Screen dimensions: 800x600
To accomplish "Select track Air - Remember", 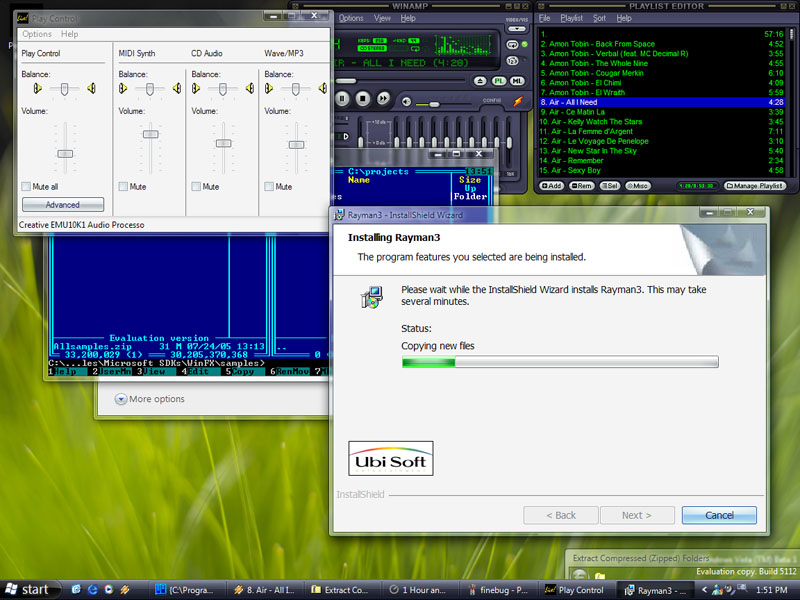I will (x=662, y=161).
